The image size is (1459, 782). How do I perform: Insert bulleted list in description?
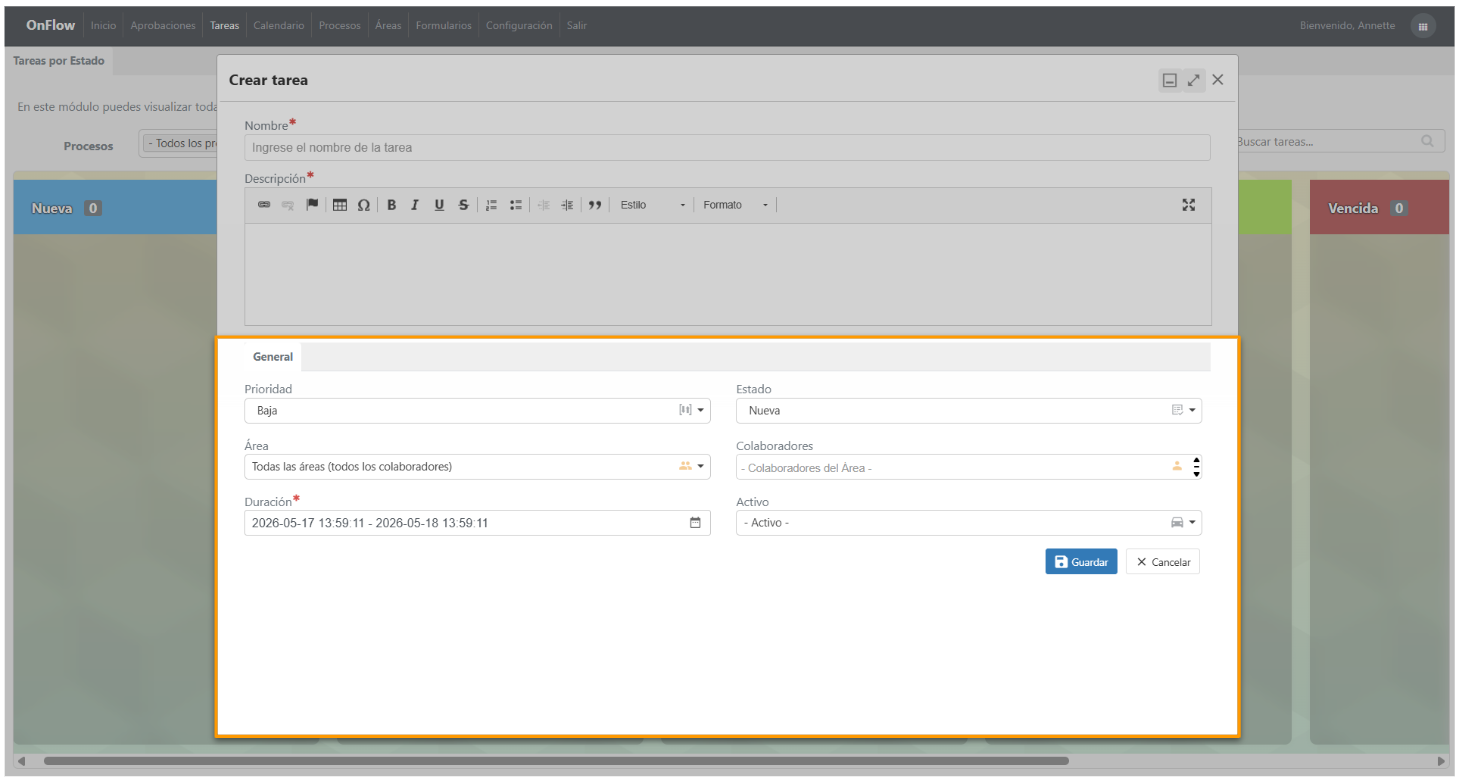[x=516, y=205]
